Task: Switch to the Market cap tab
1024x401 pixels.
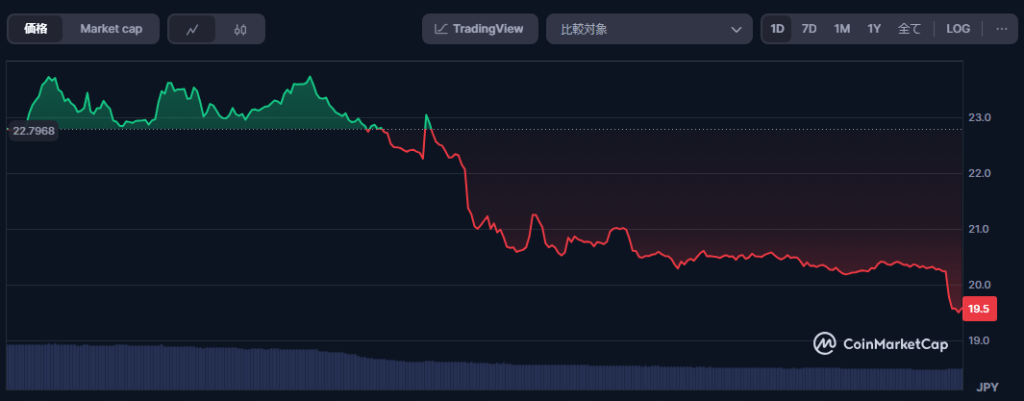Action: click(x=111, y=29)
